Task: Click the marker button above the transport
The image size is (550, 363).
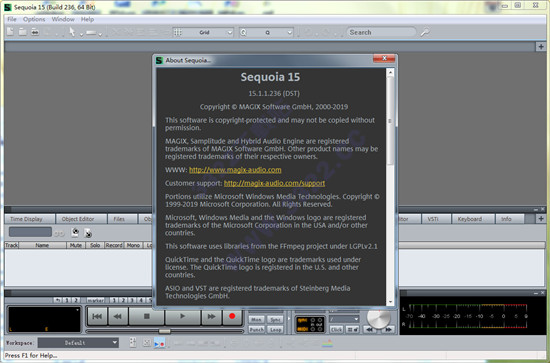Action: pos(95,300)
